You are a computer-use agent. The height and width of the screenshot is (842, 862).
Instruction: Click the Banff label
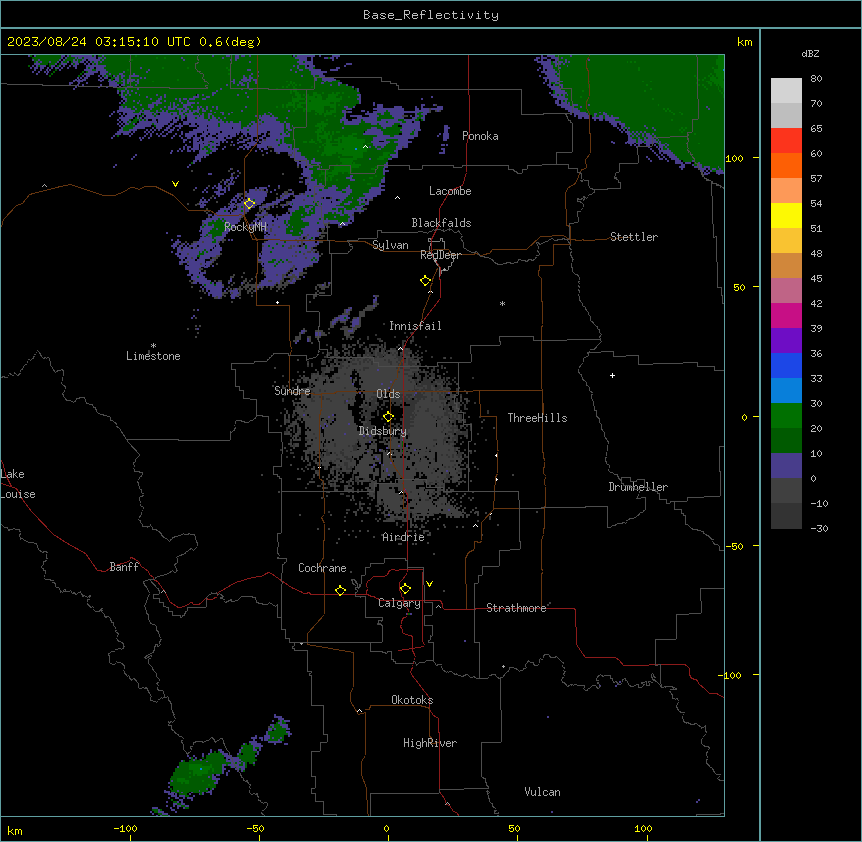(124, 567)
